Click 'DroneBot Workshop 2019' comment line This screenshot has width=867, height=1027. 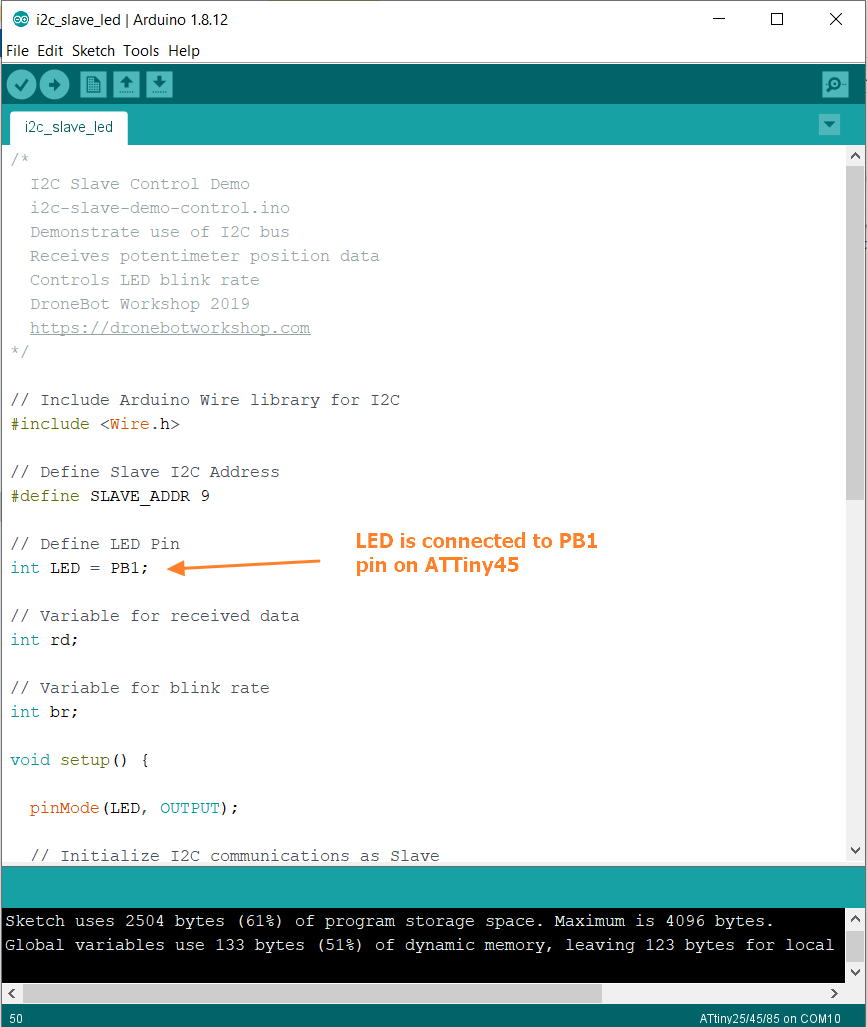(140, 304)
